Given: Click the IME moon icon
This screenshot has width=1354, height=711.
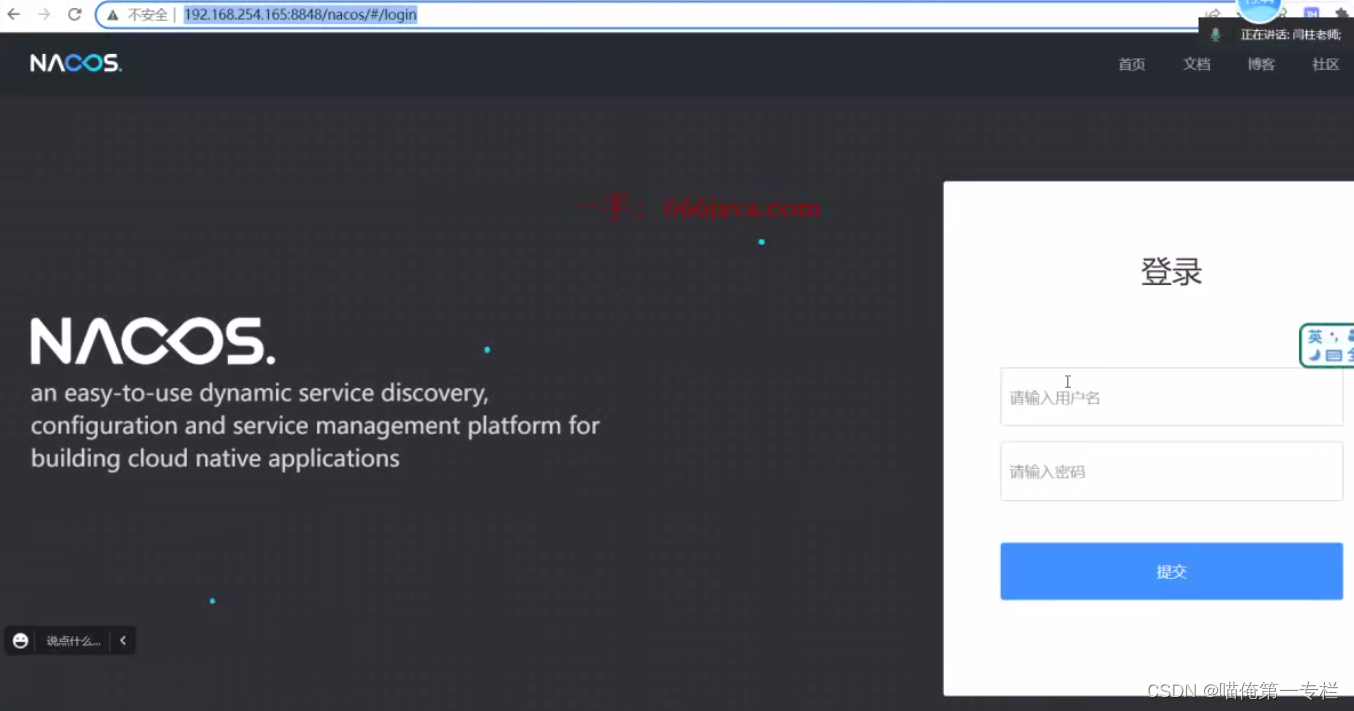Looking at the screenshot, I should (x=1314, y=355).
